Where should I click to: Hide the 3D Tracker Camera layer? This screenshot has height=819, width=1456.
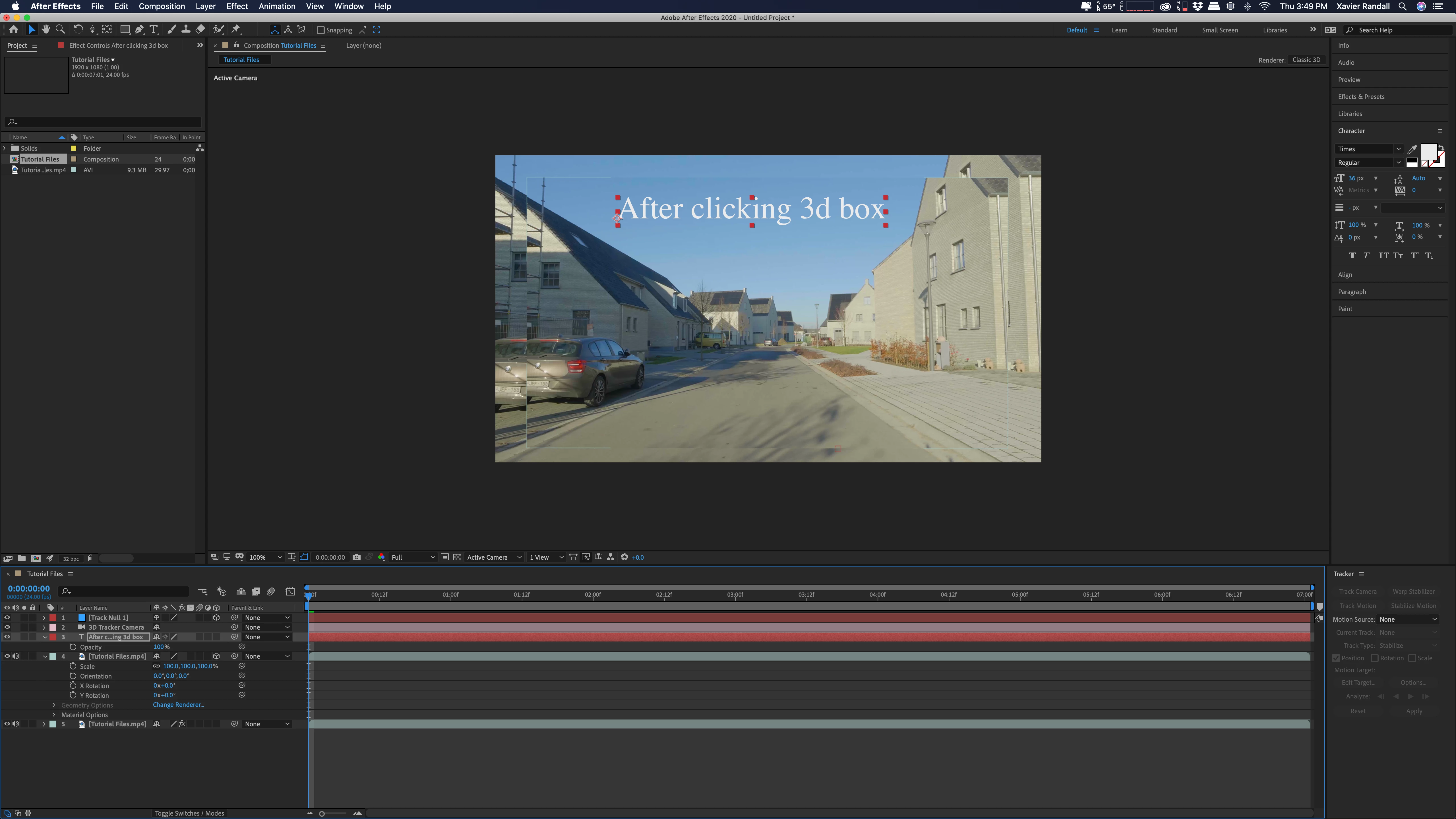pos(7,627)
